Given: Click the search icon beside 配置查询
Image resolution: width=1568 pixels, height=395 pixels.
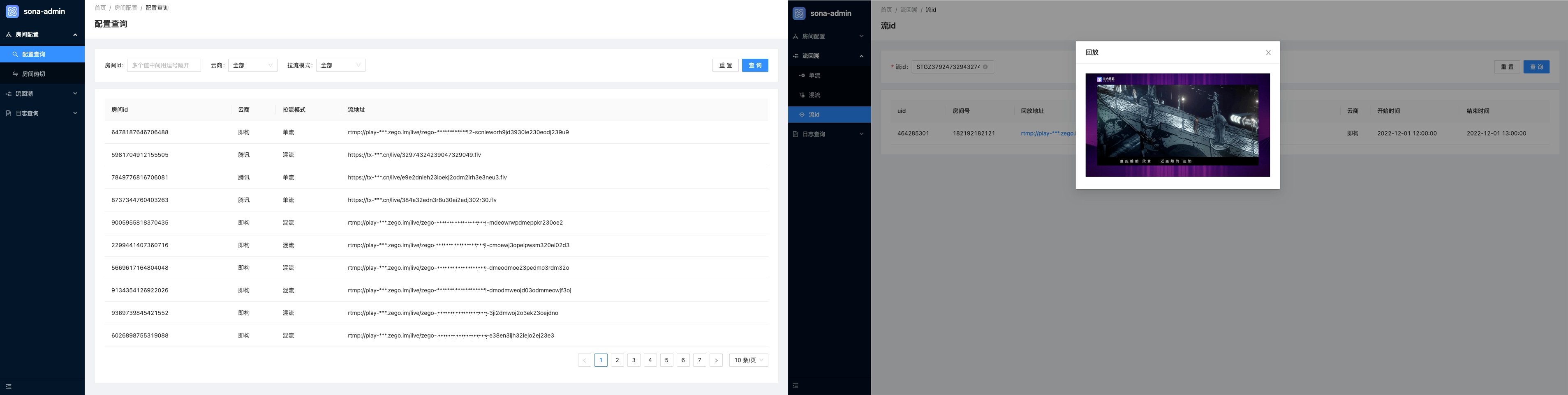Looking at the screenshot, I should coord(15,54).
